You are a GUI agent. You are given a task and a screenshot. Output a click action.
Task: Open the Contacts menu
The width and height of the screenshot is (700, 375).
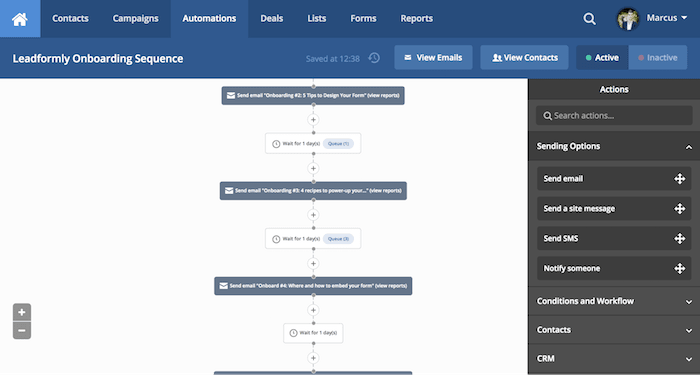click(x=70, y=19)
